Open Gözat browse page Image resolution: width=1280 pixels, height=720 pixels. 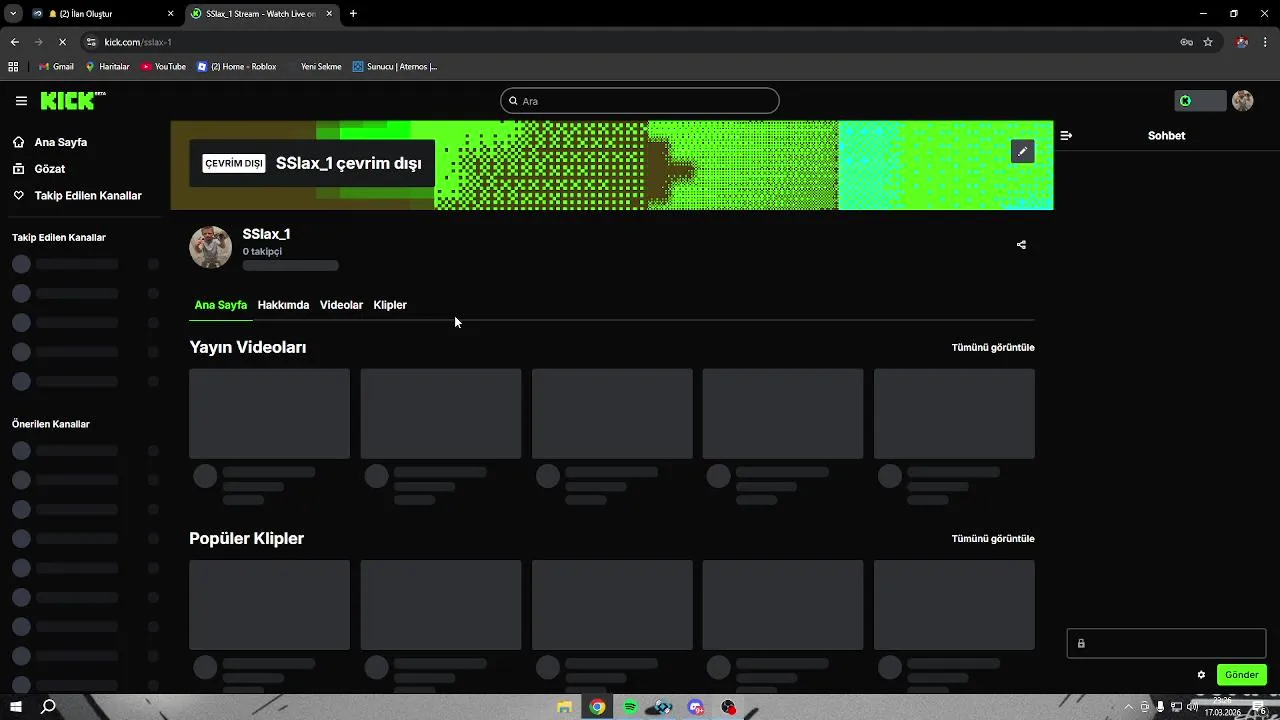click(50, 169)
